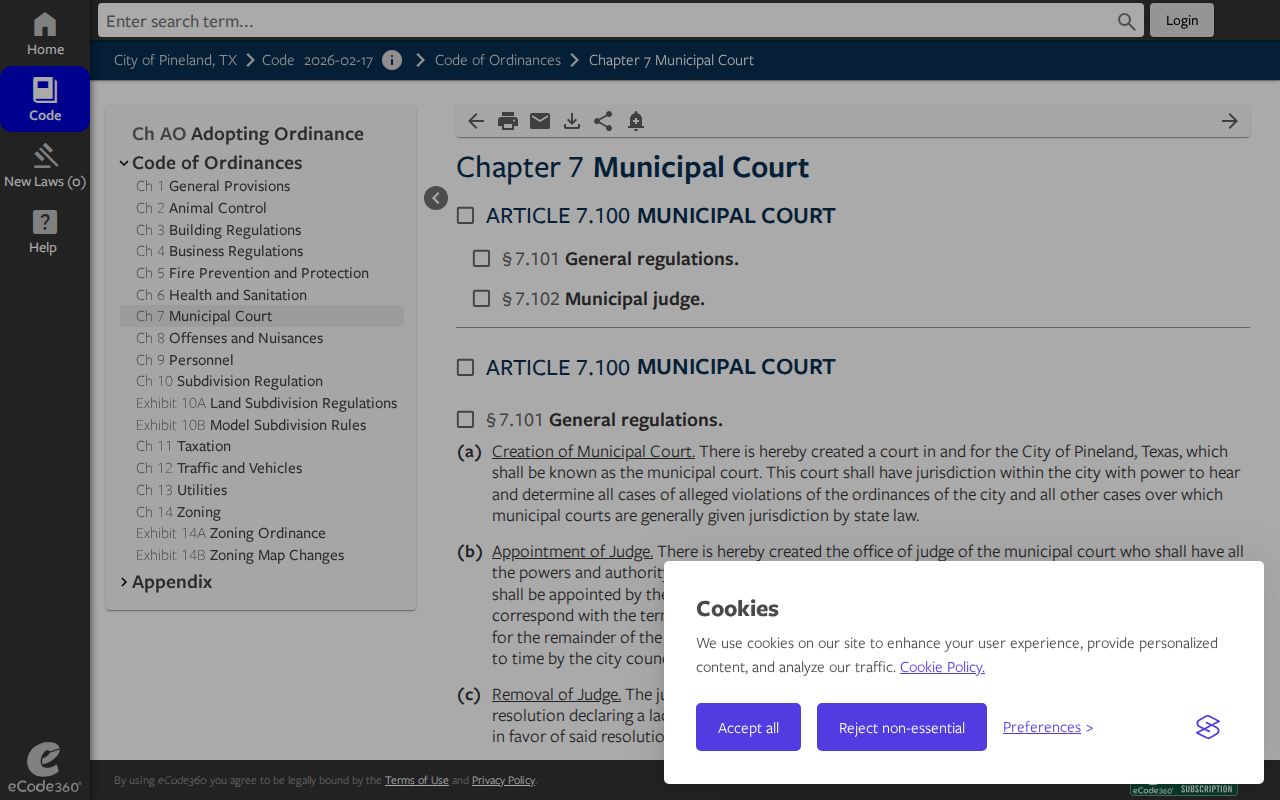Open the Help question mark icon
Image resolution: width=1280 pixels, height=800 pixels.
coord(45,232)
